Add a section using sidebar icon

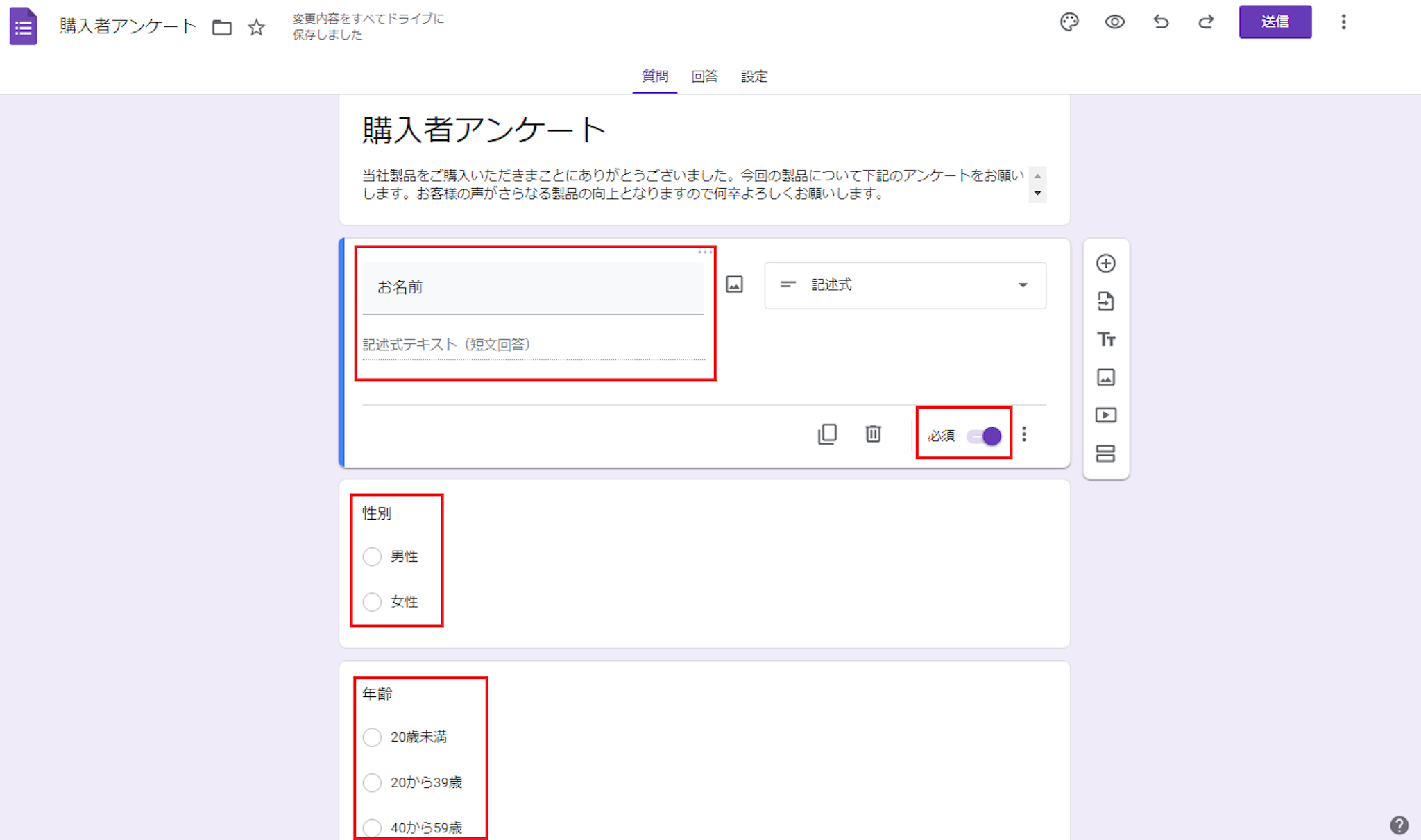pos(1105,454)
